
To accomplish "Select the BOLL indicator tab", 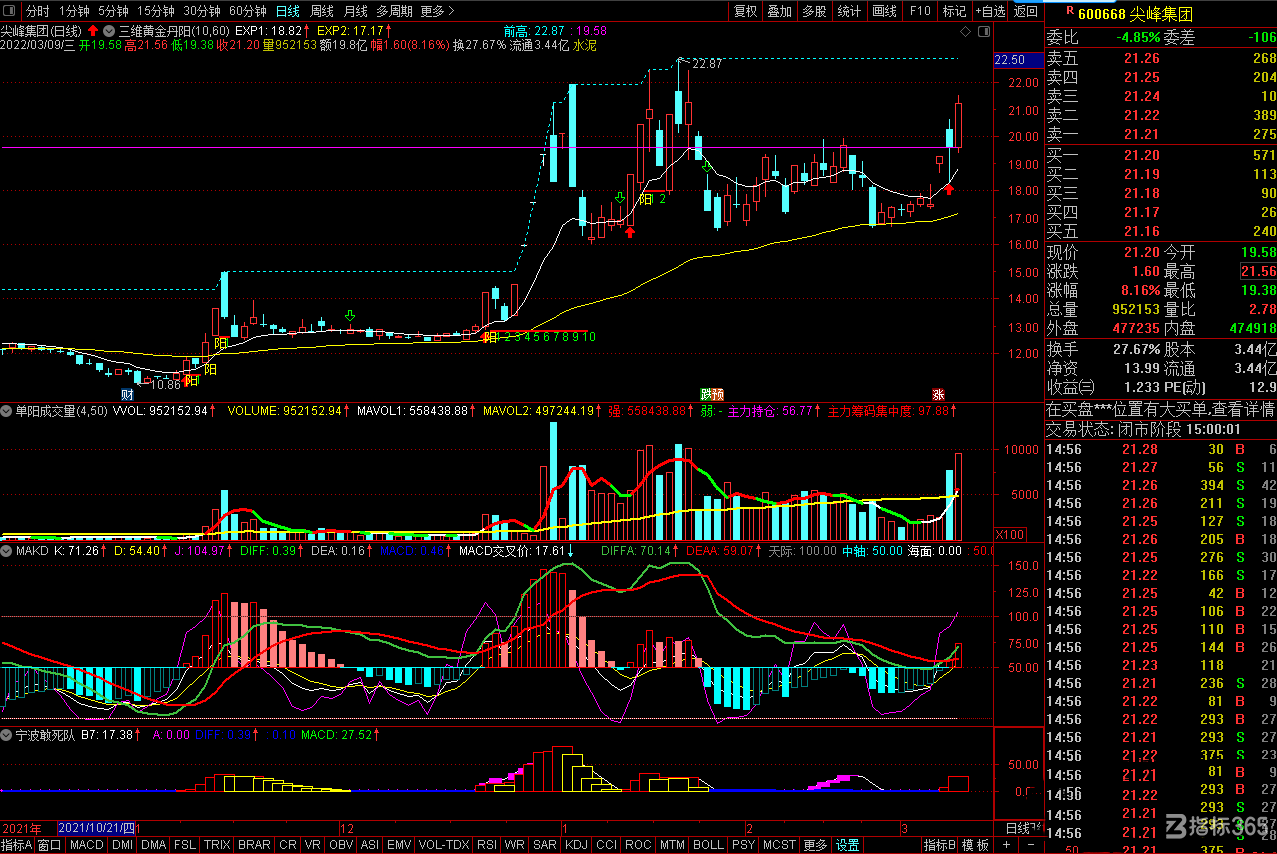I will click(708, 845).
